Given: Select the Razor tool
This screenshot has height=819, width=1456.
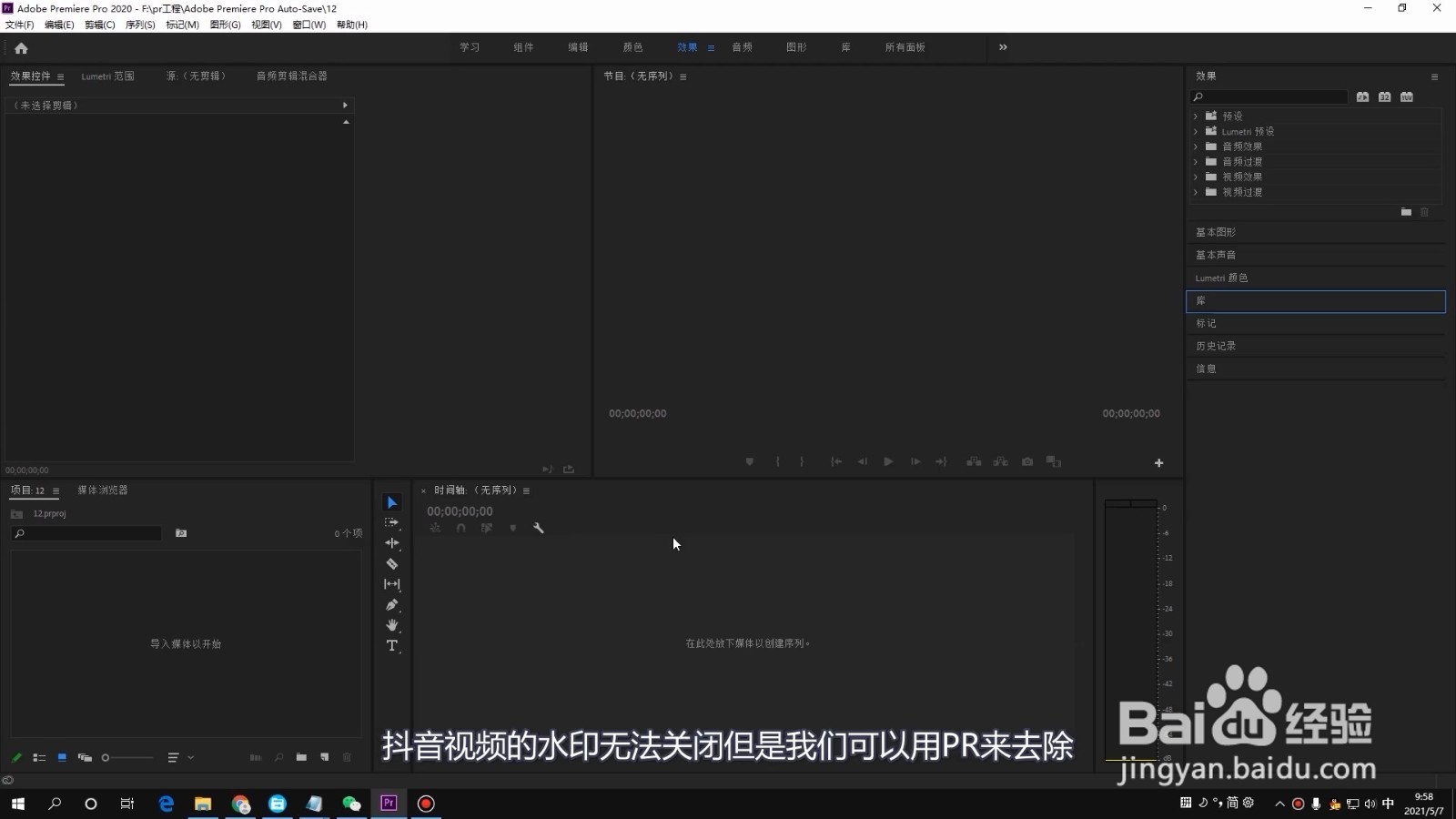Looking at the screenshot, I should tap(392, 564).
